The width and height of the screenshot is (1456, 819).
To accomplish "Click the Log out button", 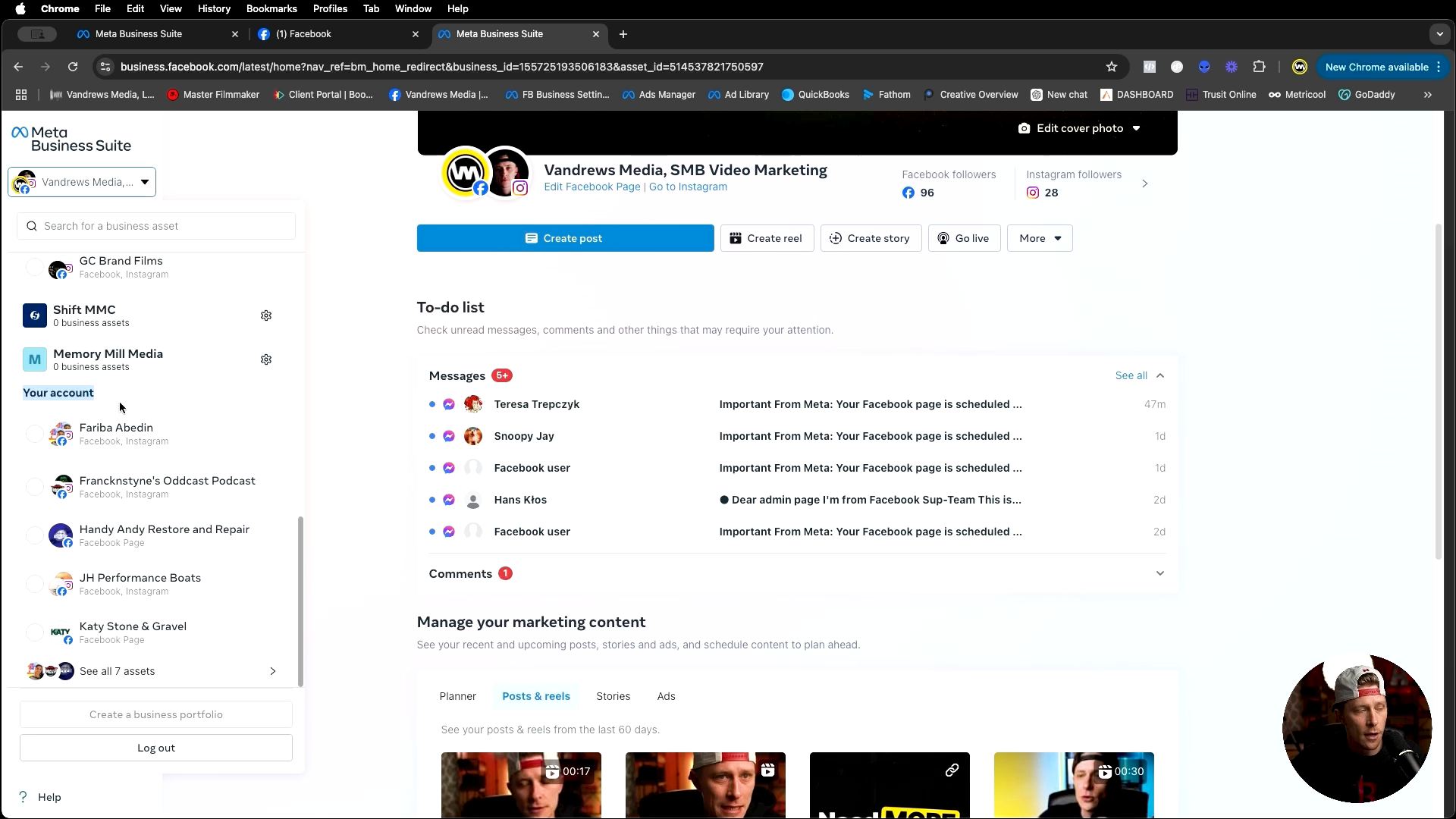I will pyautogui.click(x=156, y=748).
